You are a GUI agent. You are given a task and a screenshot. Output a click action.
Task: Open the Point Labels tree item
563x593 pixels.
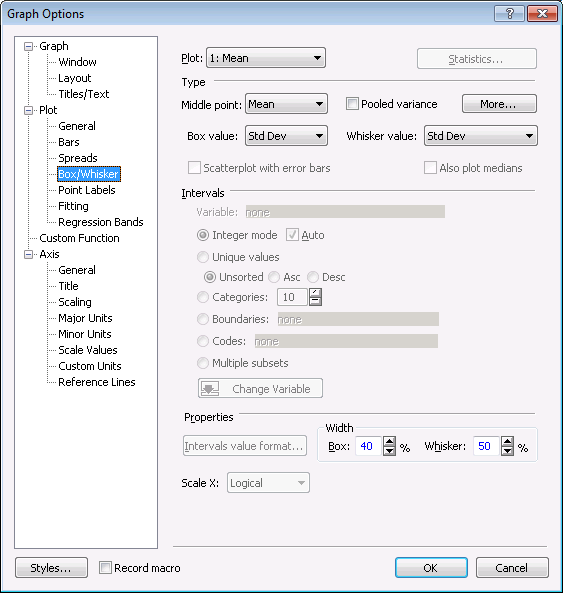pos(87,190)
